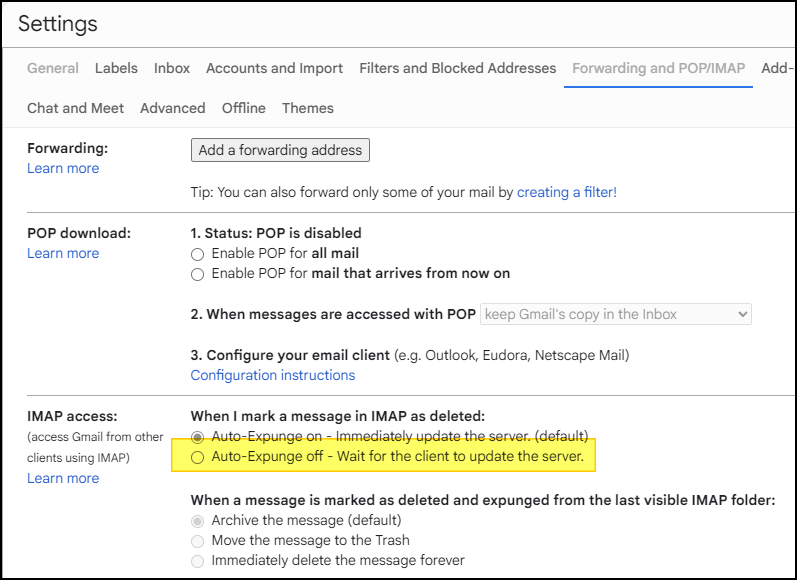This screenshot has height=580, width=797.
Task: Follow the creating a filter link
Action: [567, 192]
